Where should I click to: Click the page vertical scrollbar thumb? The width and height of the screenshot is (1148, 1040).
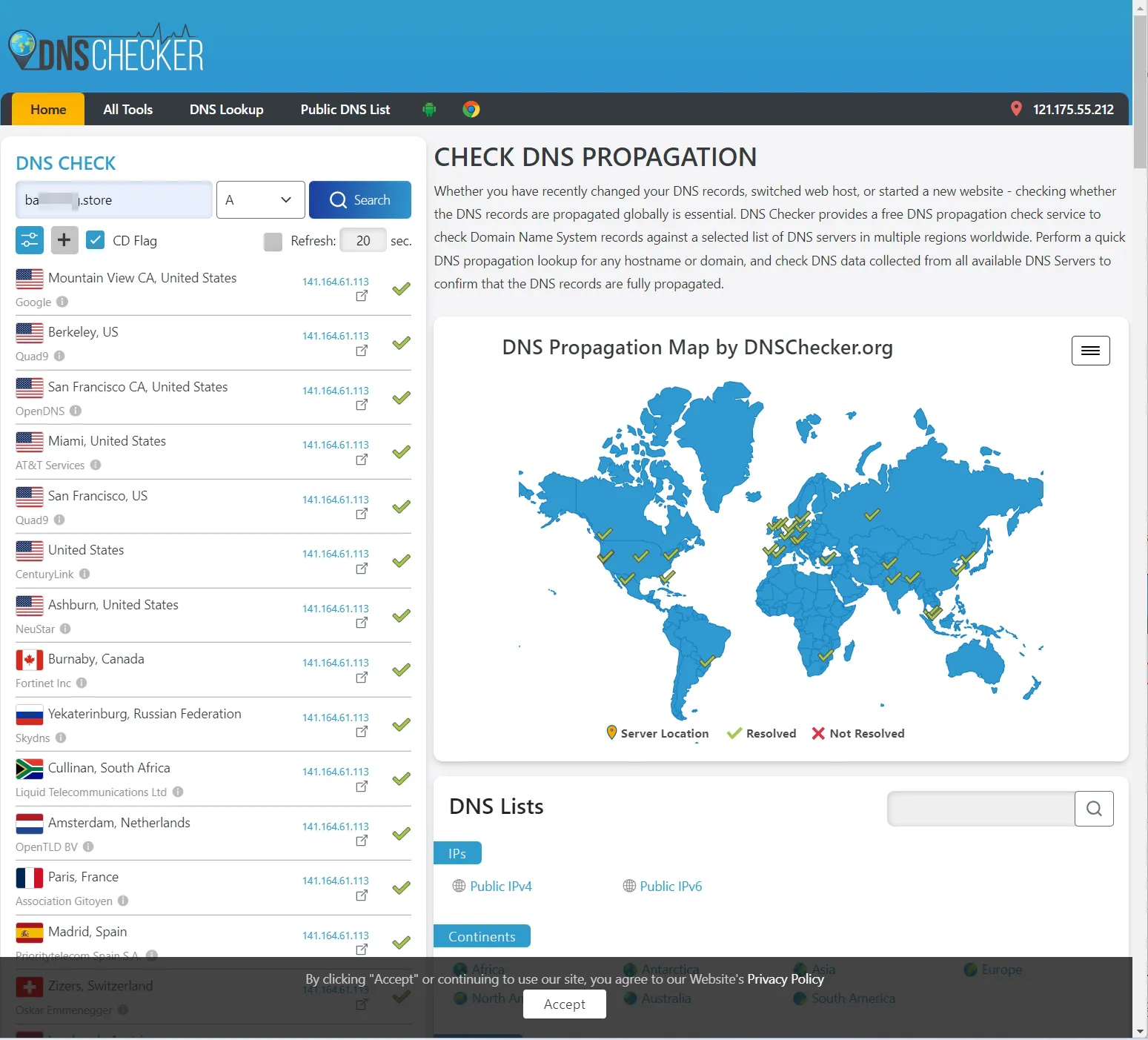(1140, 93)
